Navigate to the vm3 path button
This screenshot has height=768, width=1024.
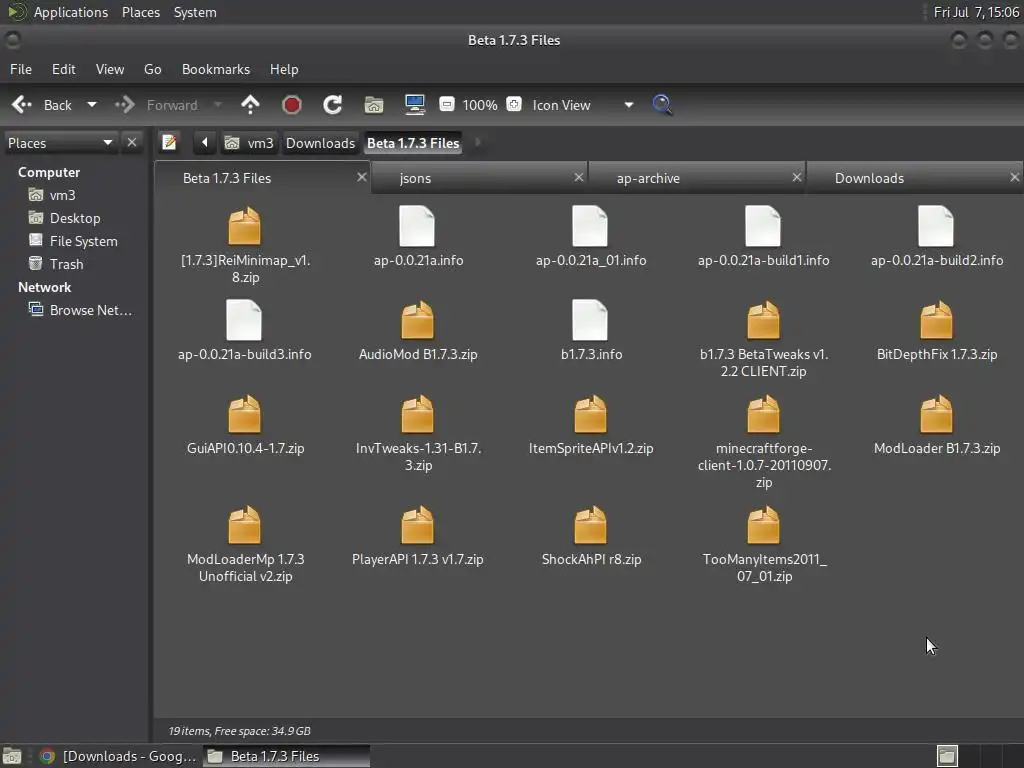click(249, 143)
